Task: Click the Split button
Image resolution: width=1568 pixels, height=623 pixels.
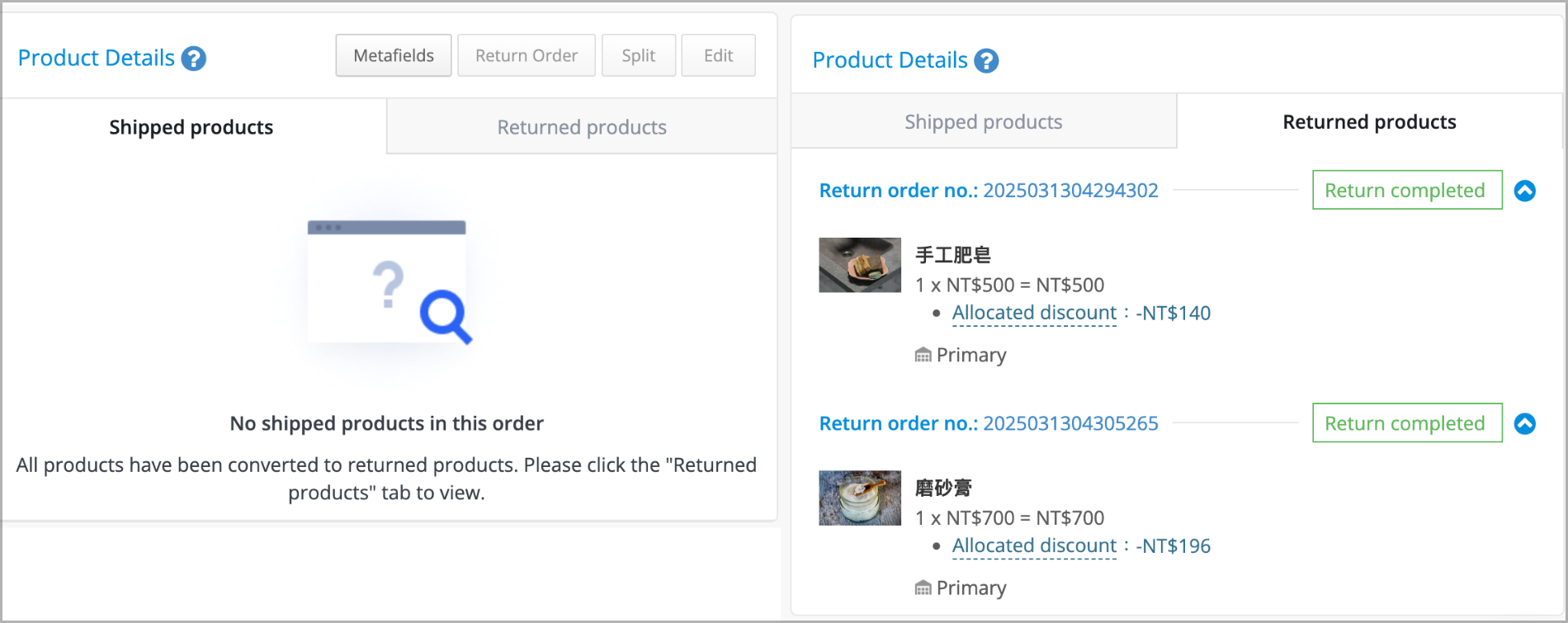Action: [639, 55]
